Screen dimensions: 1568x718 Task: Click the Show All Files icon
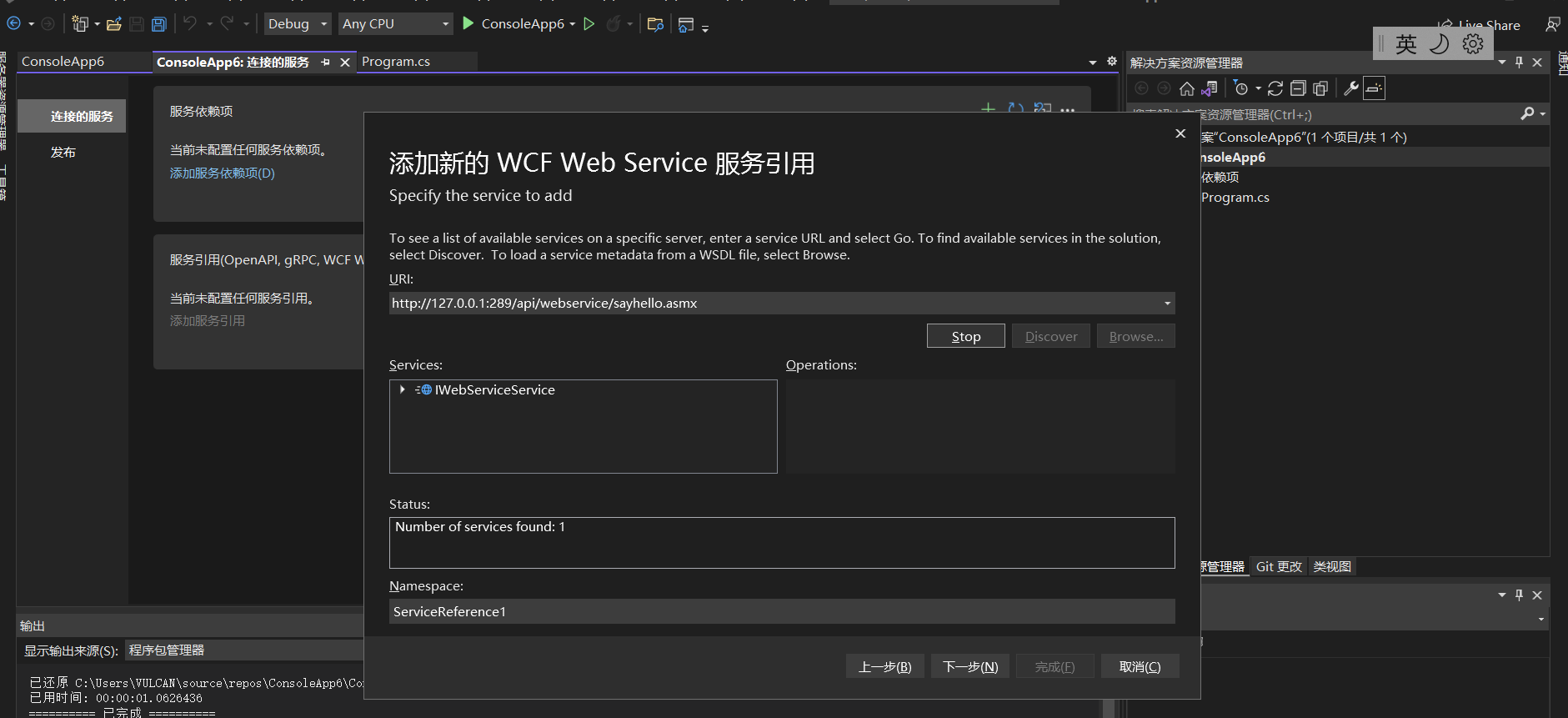[x=1320, y=88]
